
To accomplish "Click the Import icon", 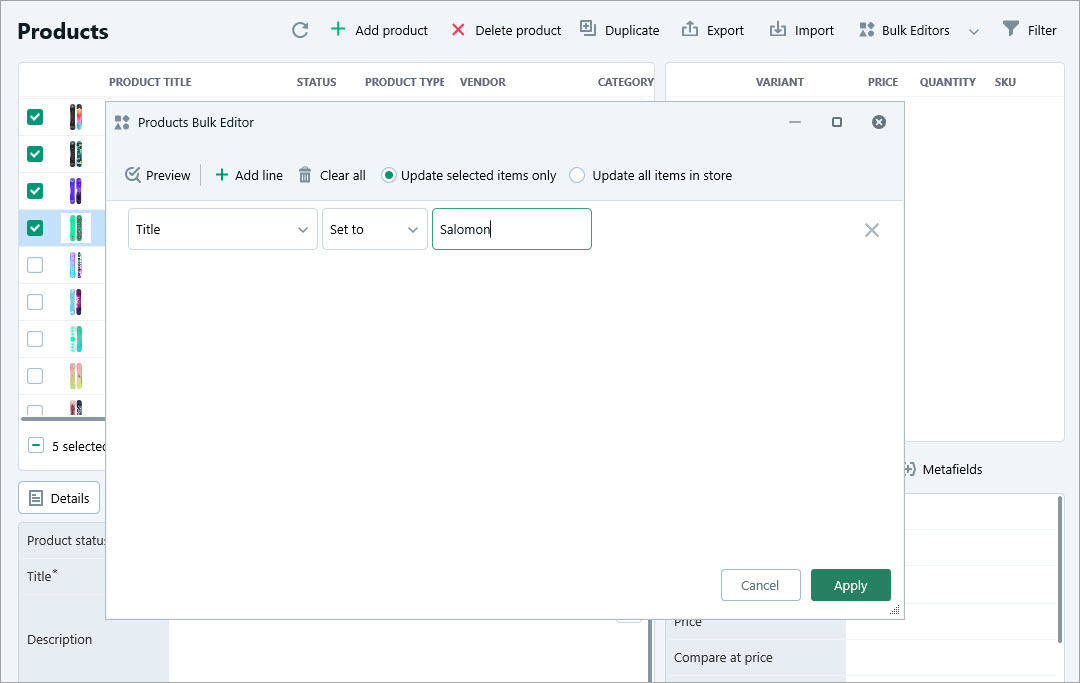I will click(x=778, y=29).
